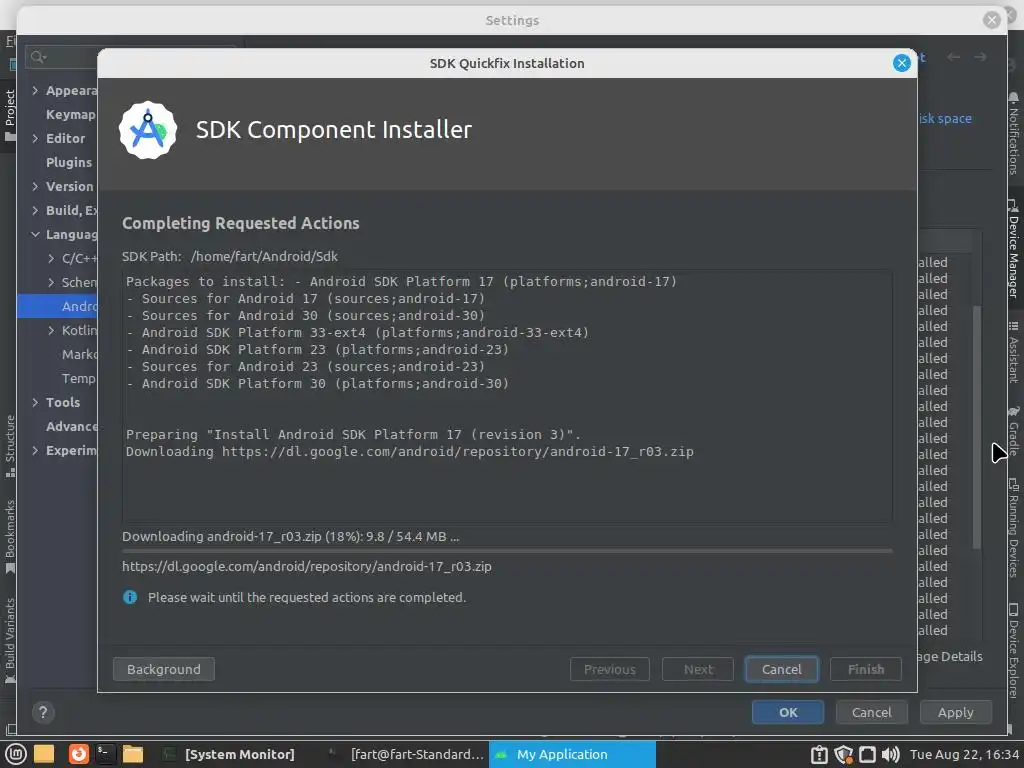The image size is (1024, 768).
Task: Expand the Tools settings category
Action: [x=35, y=402]
